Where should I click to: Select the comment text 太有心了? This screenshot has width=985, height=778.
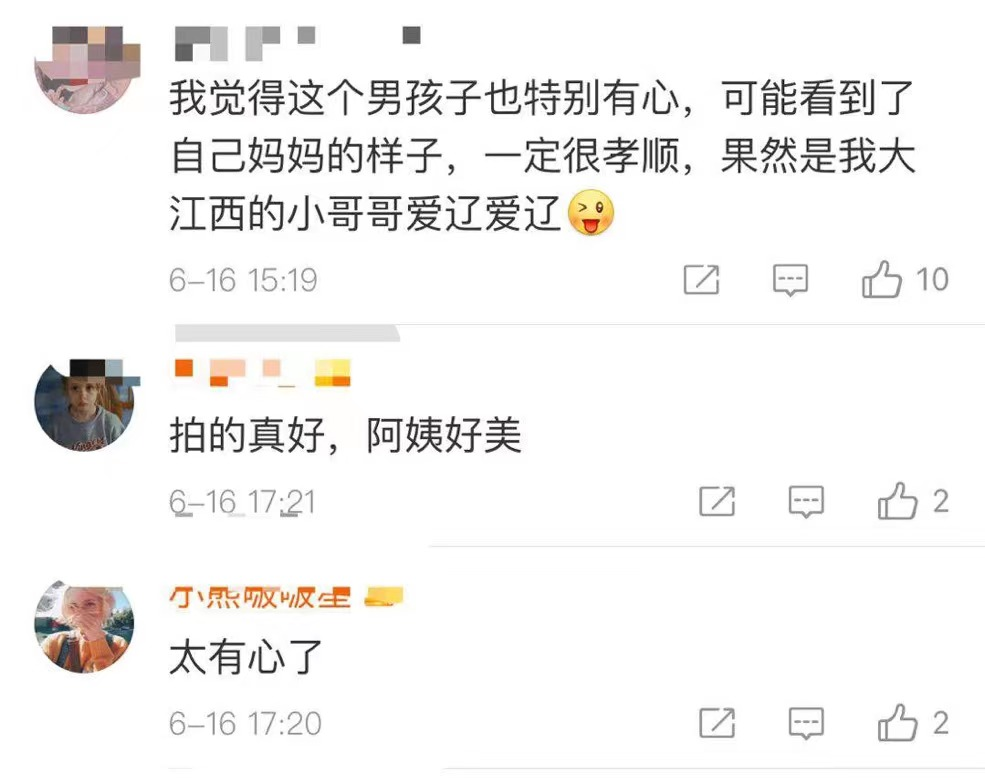click(x=246, y=657)
